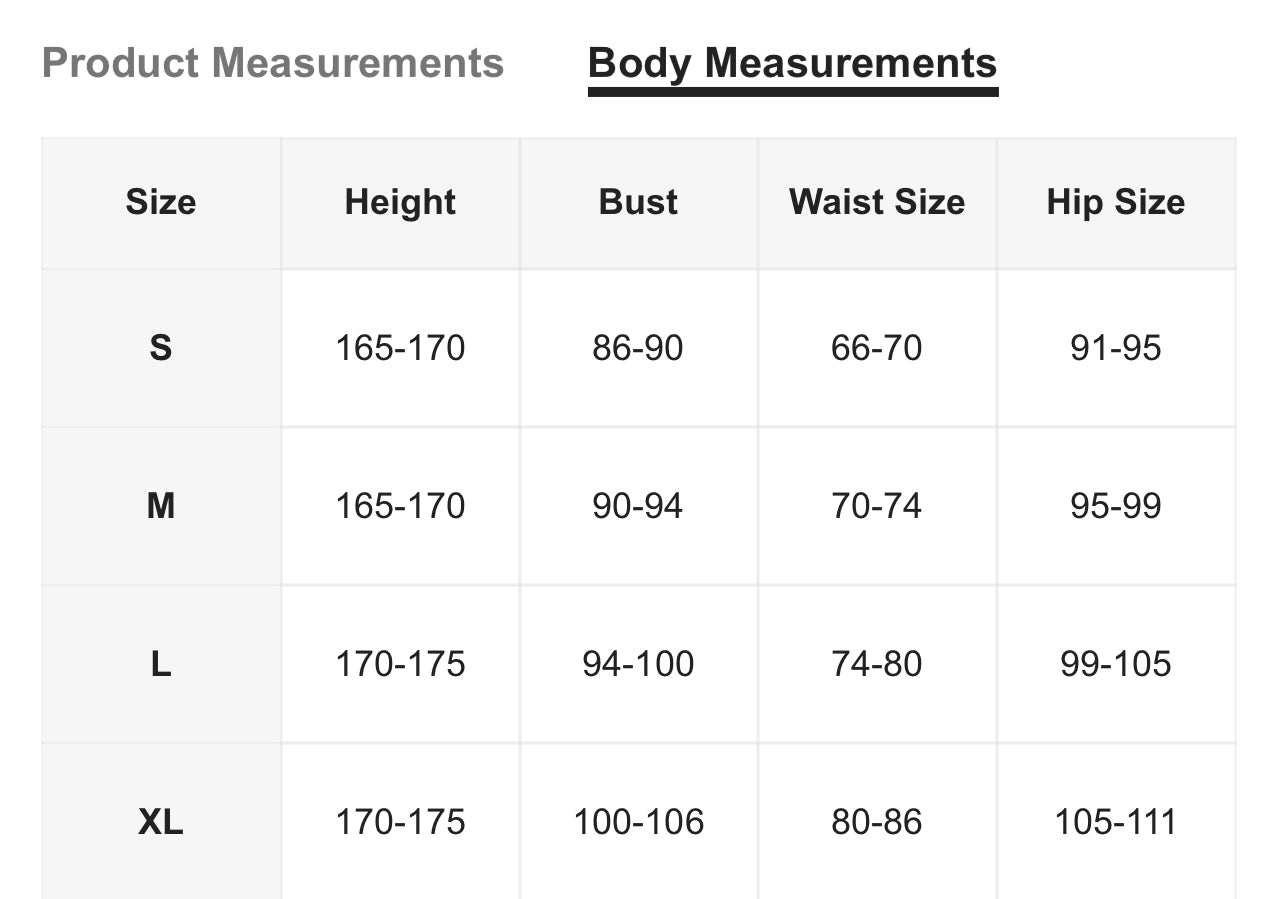Click hip value 91-95 for size S
The image size is (1284, 899).
click(1116, 348)
